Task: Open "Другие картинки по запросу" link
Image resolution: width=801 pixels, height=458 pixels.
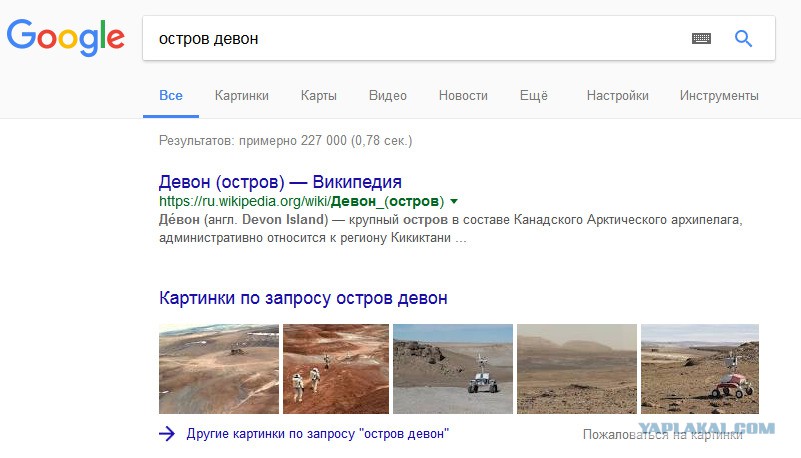Action: pyautogui.click(x=317, y=434)
